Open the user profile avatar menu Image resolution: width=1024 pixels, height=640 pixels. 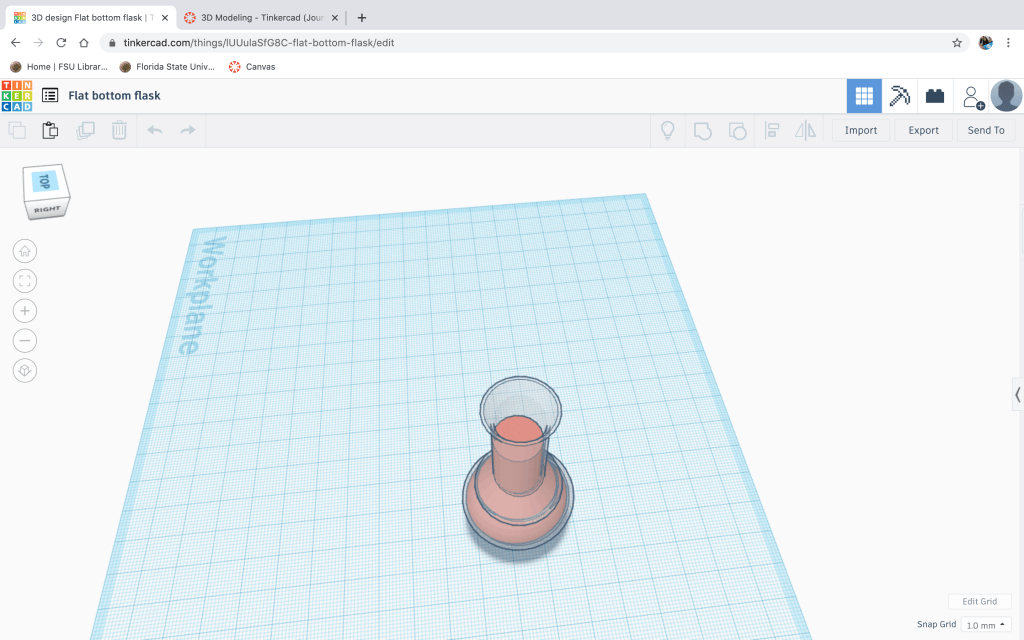1005,96
